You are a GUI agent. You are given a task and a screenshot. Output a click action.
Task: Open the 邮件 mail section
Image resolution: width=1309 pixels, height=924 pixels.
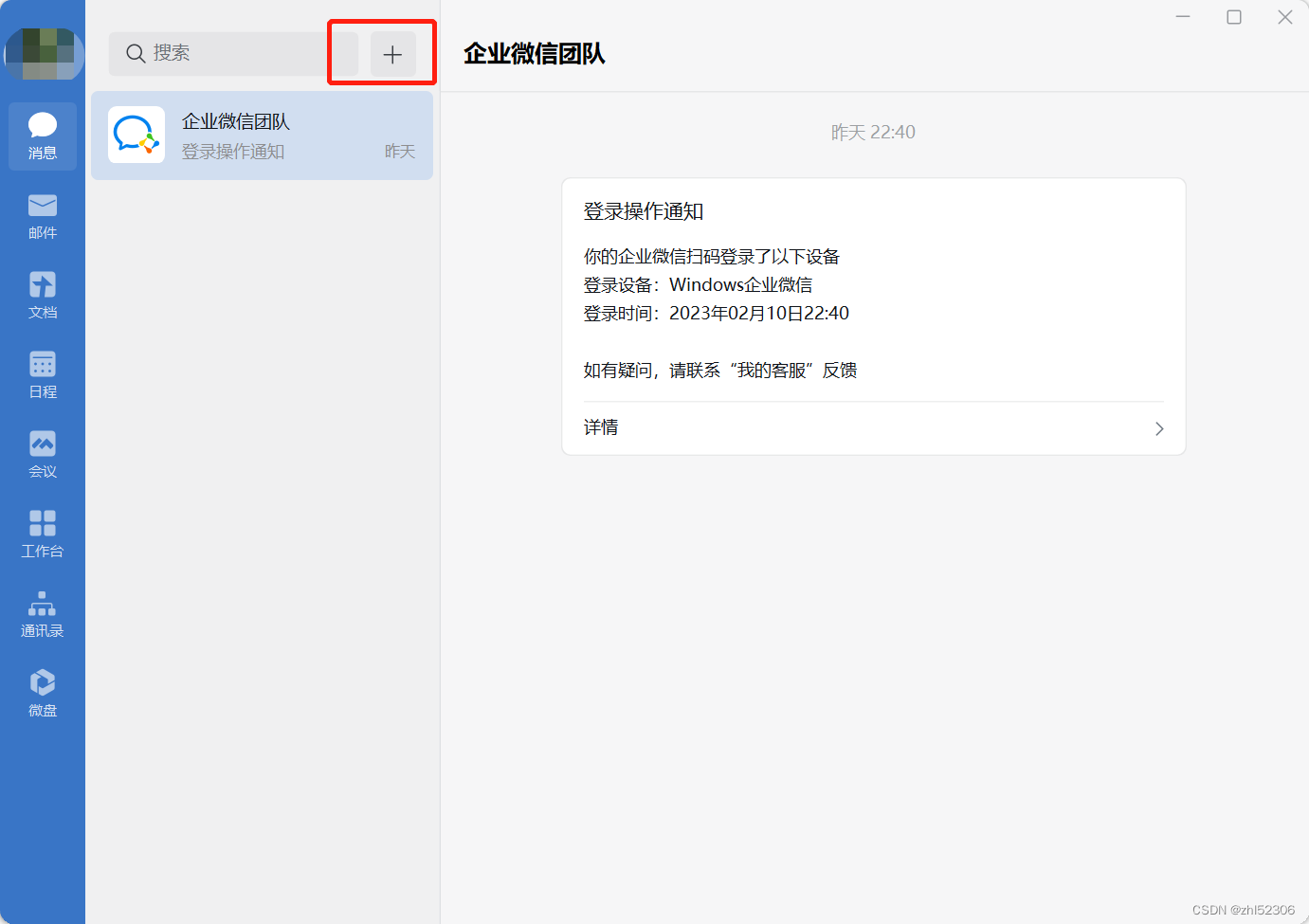43,216
